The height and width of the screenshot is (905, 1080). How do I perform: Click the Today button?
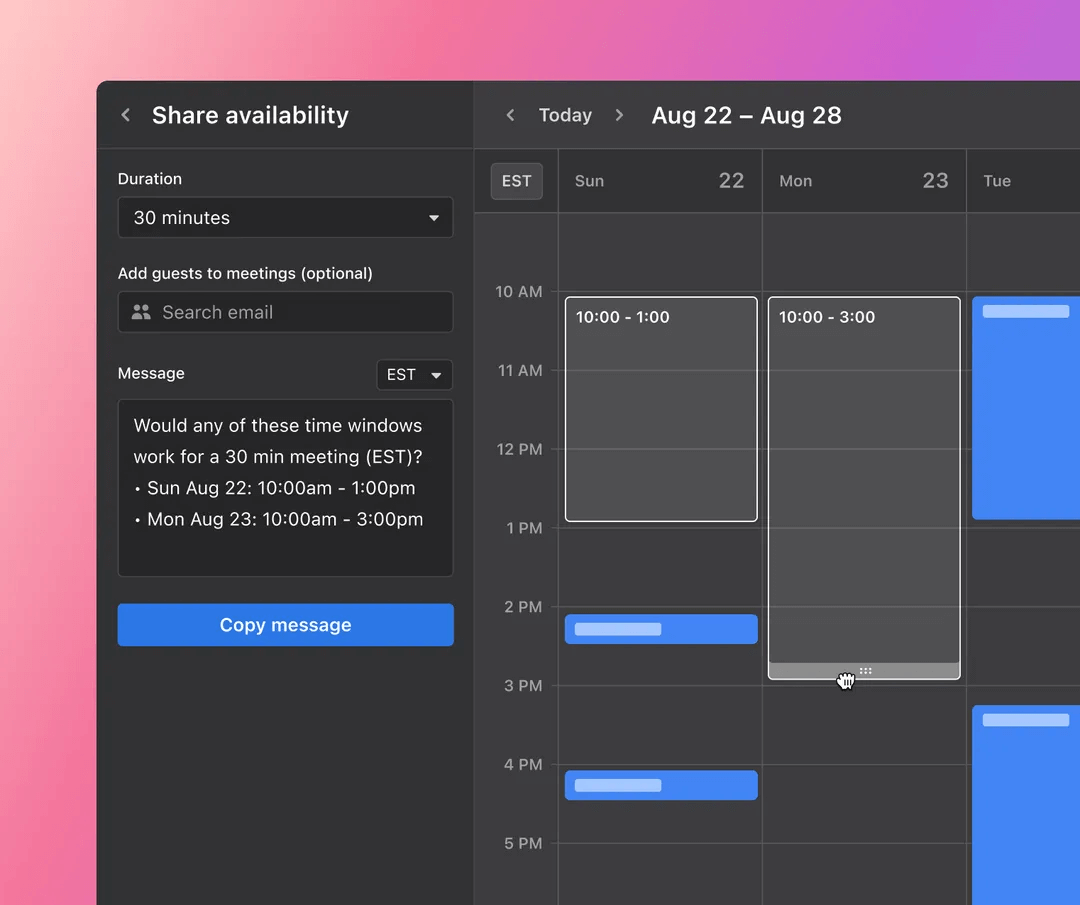565,115
